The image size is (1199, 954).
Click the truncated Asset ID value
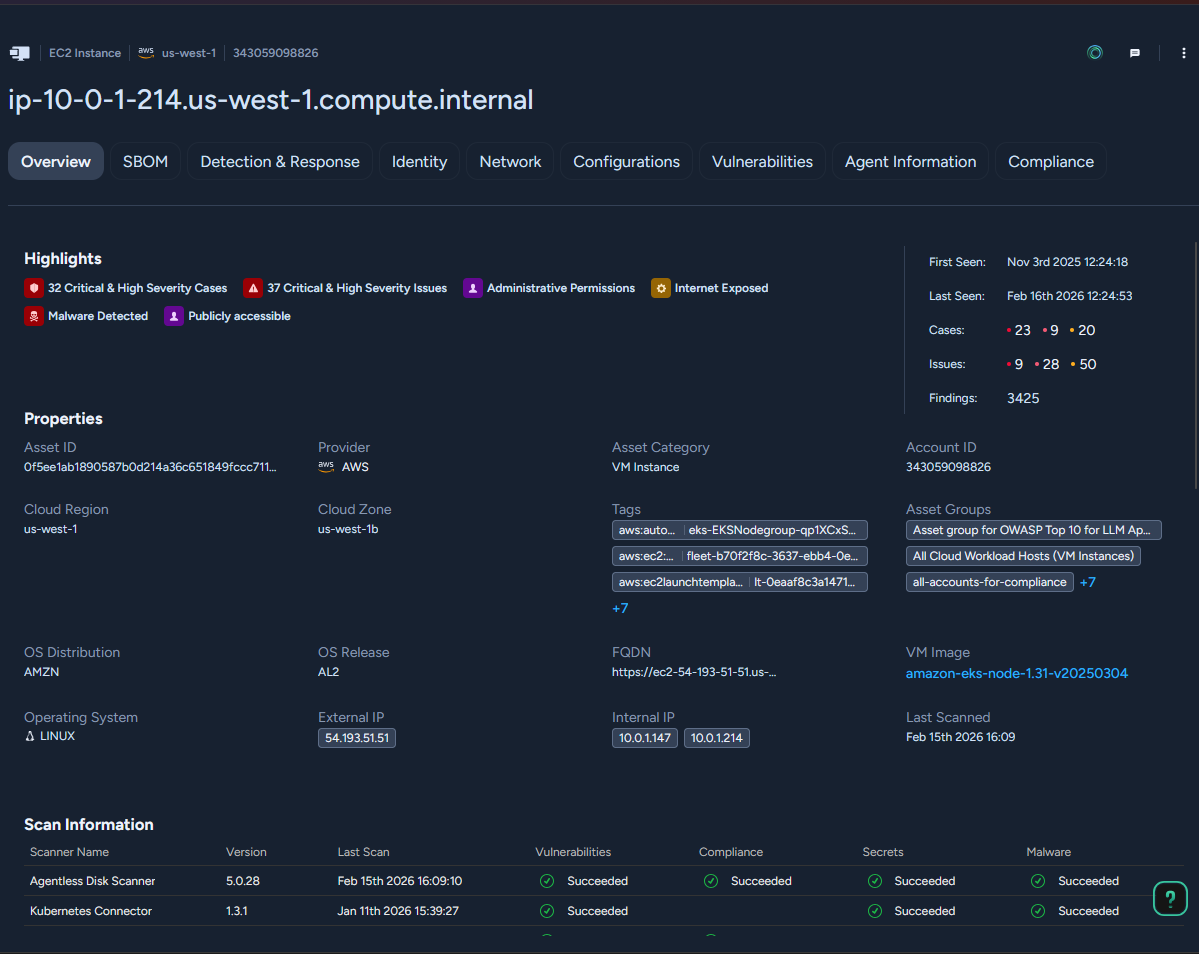click(150, 467)
